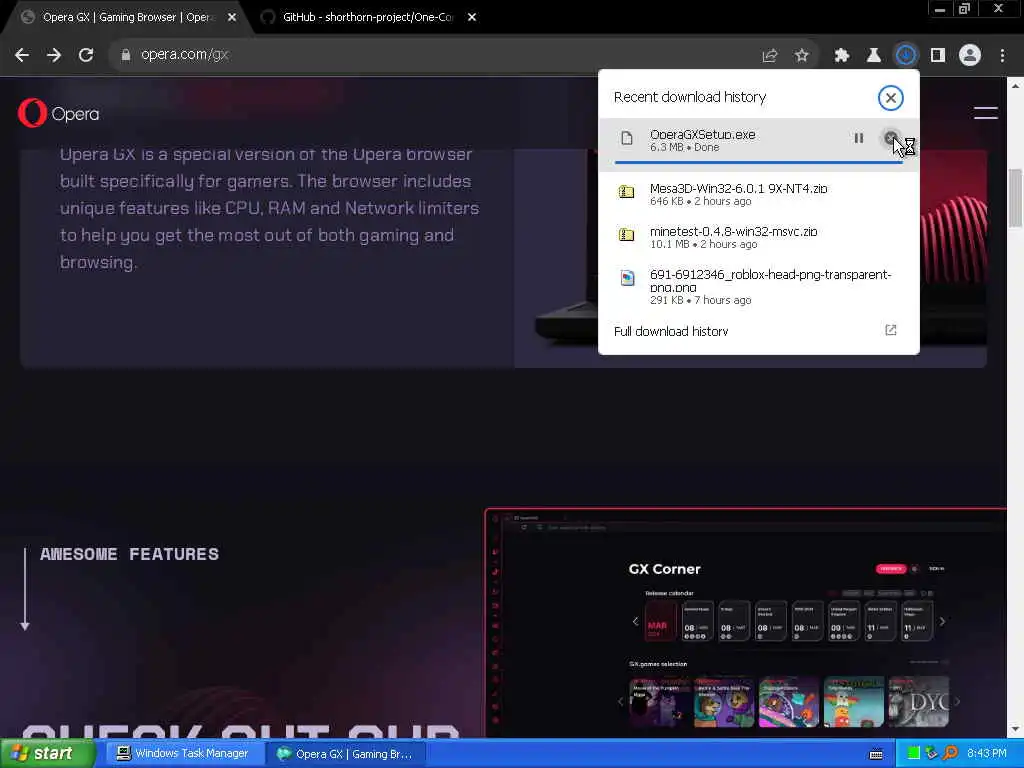Open the Extensions puzzle piece menu
The width and height of the screenshot is (1024, 768).
tap(842, 56)
